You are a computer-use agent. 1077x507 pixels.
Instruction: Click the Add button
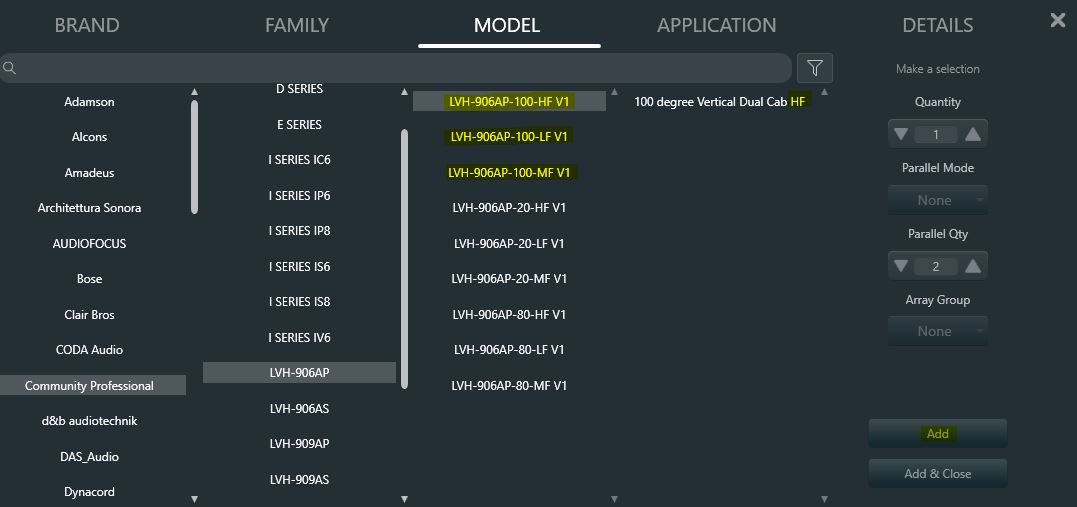click(x=938, y=433)
